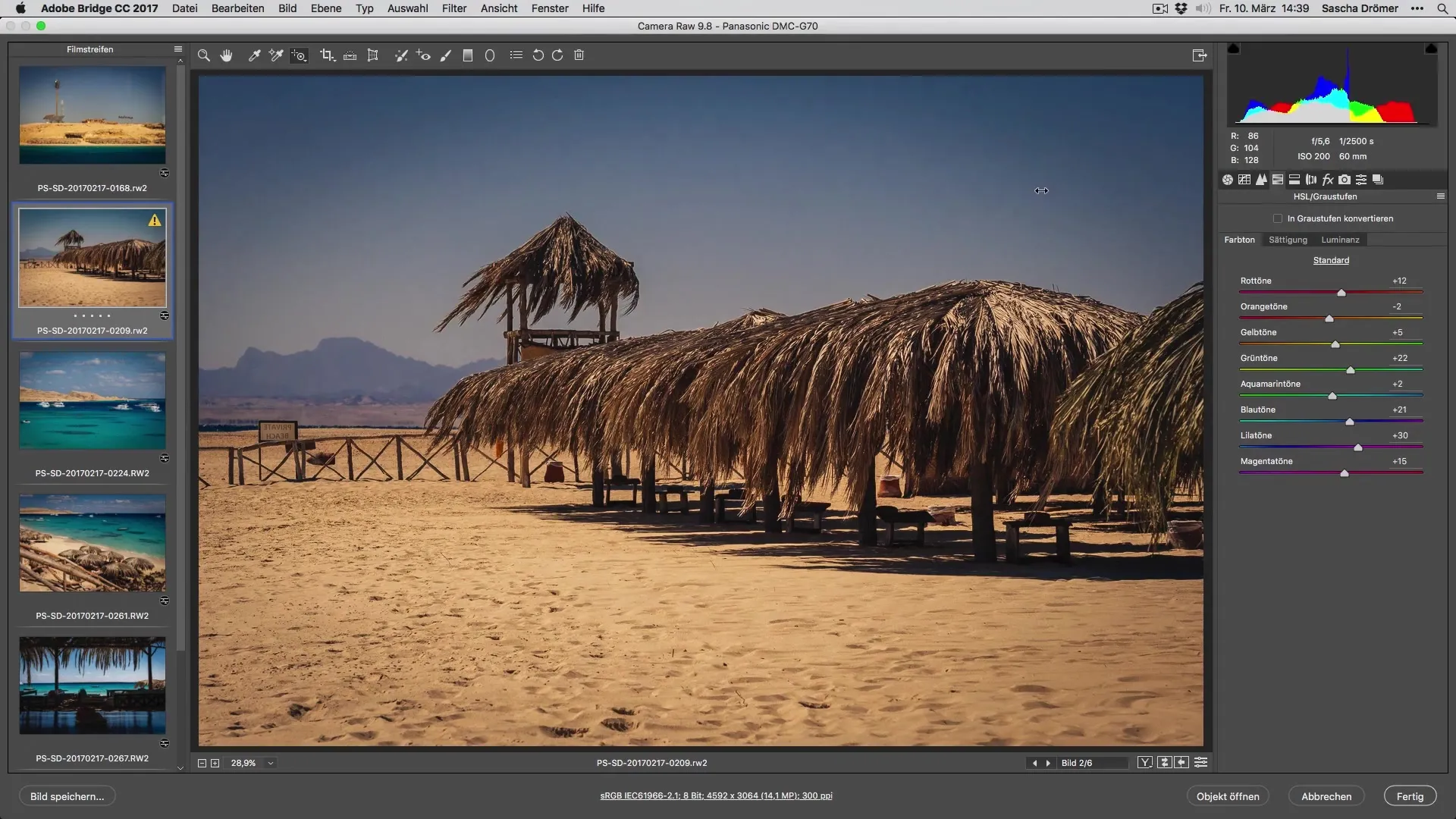Click the Abbrechen button

pos(1326,796)
